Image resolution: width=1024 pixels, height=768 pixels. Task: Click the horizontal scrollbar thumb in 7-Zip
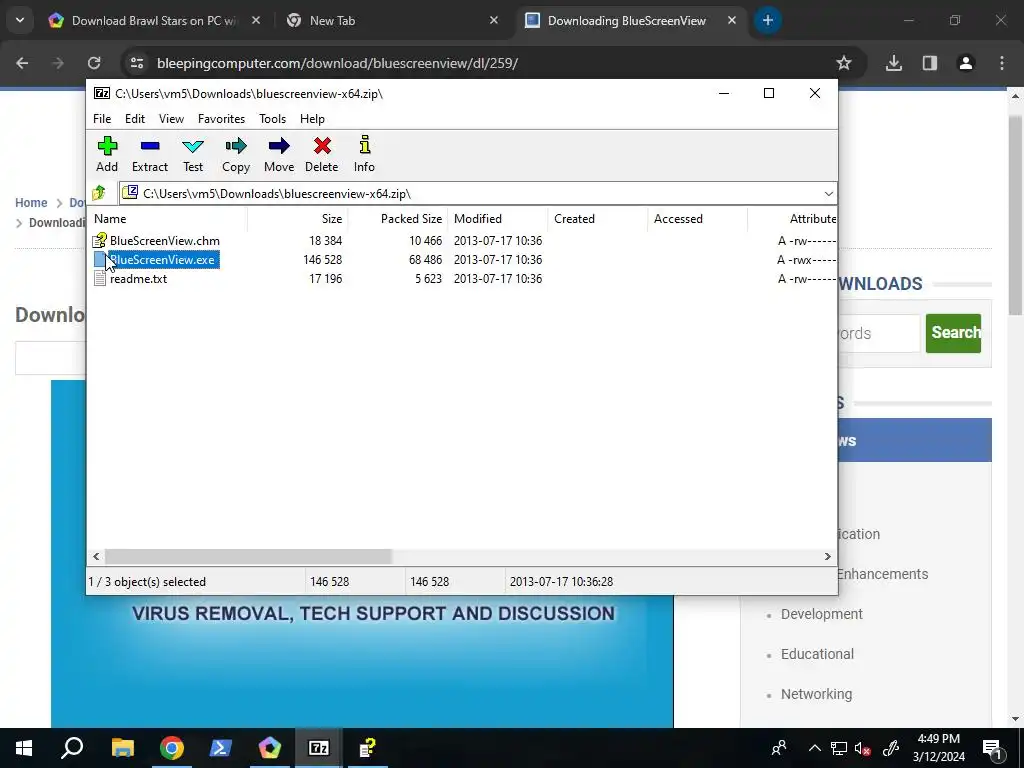point(248,556)
